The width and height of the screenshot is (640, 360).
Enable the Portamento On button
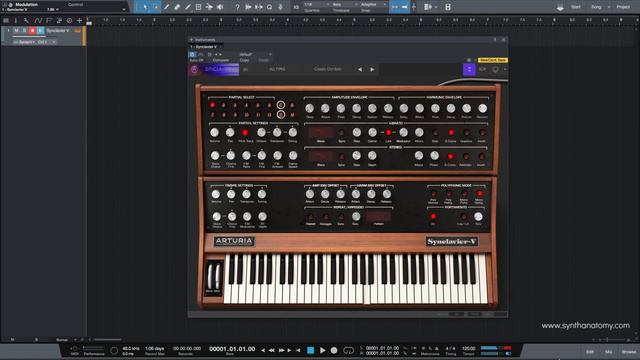(433, 217)
